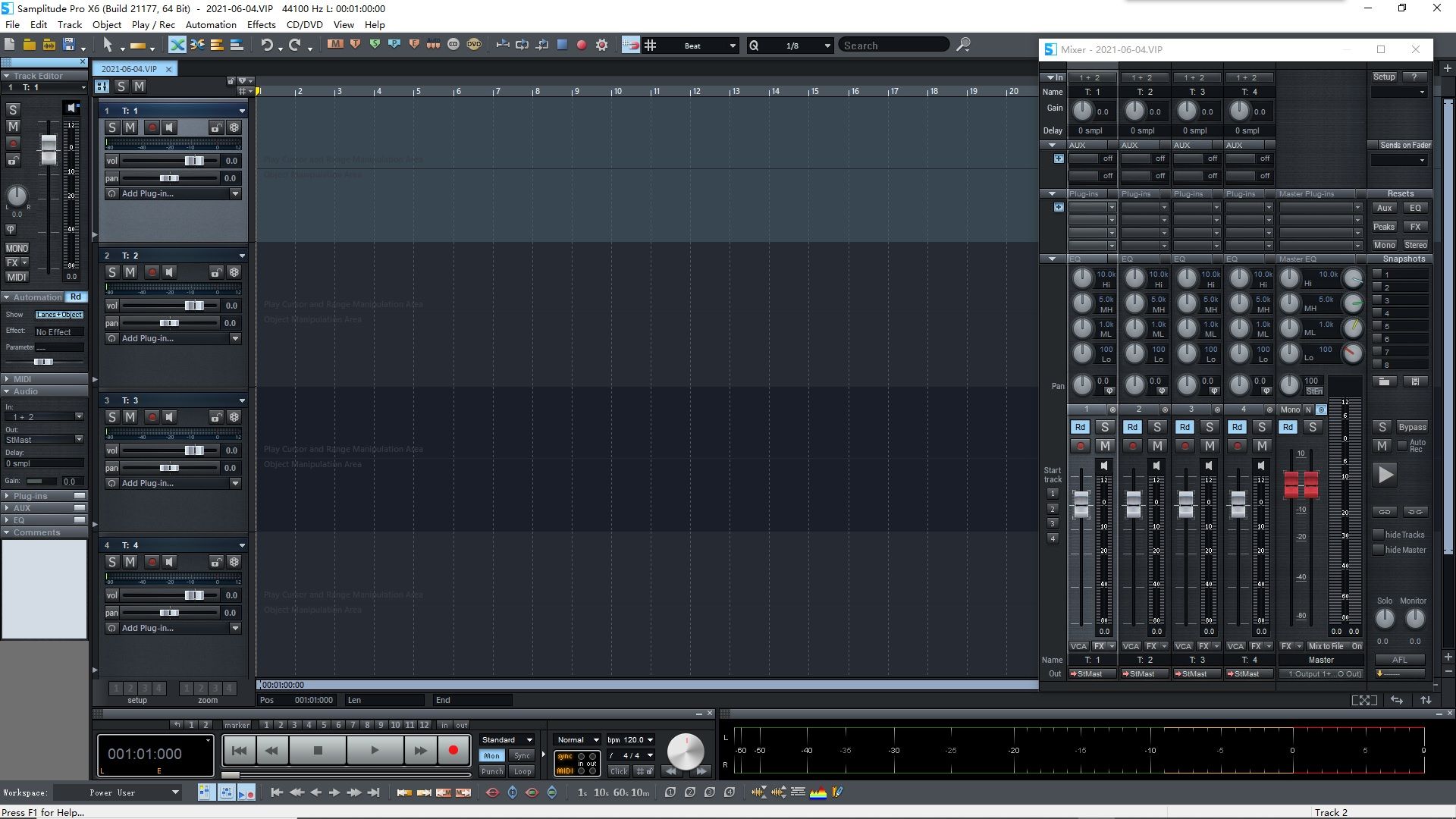Solo track T: 1 in track header
Image resolution: width=1456 pixels, height=819 pixels.
coord(112,127)
